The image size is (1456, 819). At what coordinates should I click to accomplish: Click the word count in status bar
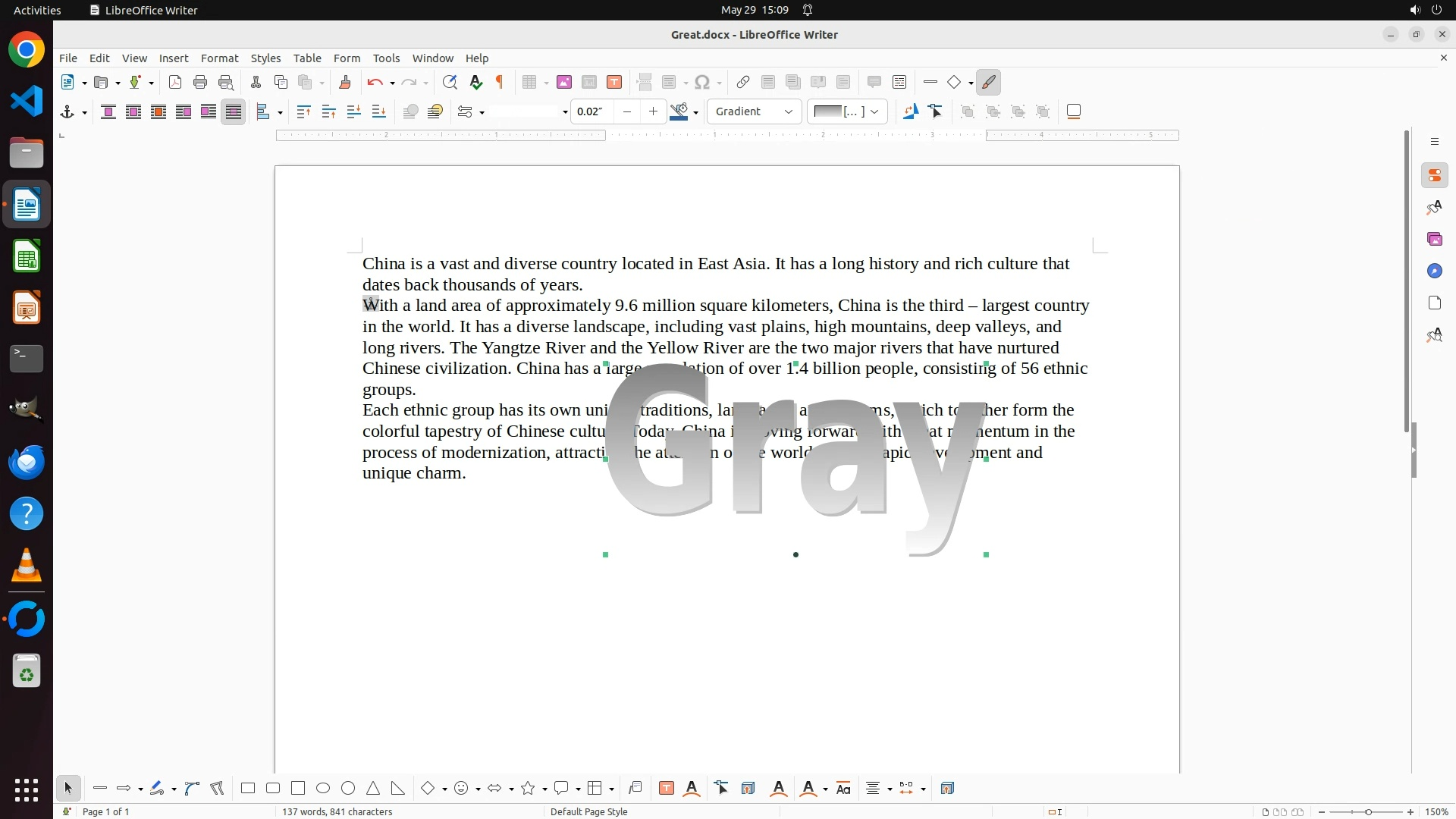pyautogui.click(x=337, y=811)
